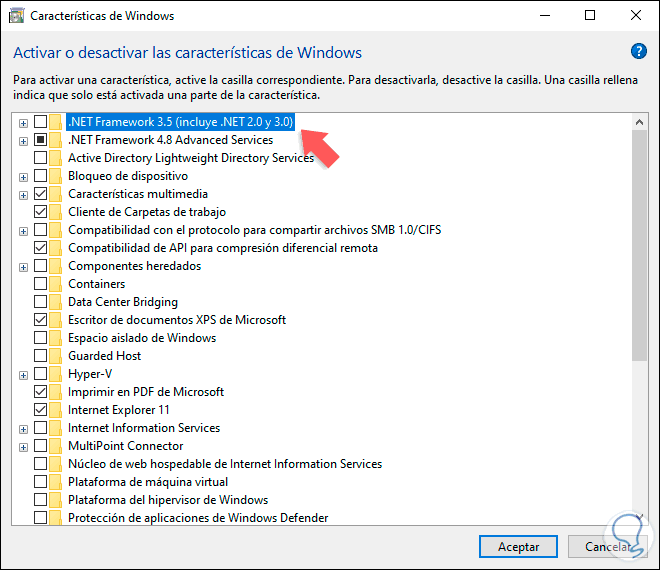Enable Plataforma de máquina virtual checkbox
The image size is (660, 570).
click(40, 482)
